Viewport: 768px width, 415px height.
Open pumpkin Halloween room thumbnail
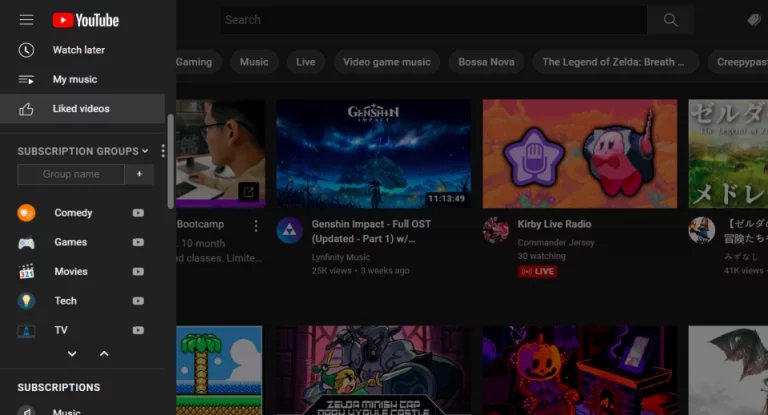pyautogui.click(x=580, y=370)
